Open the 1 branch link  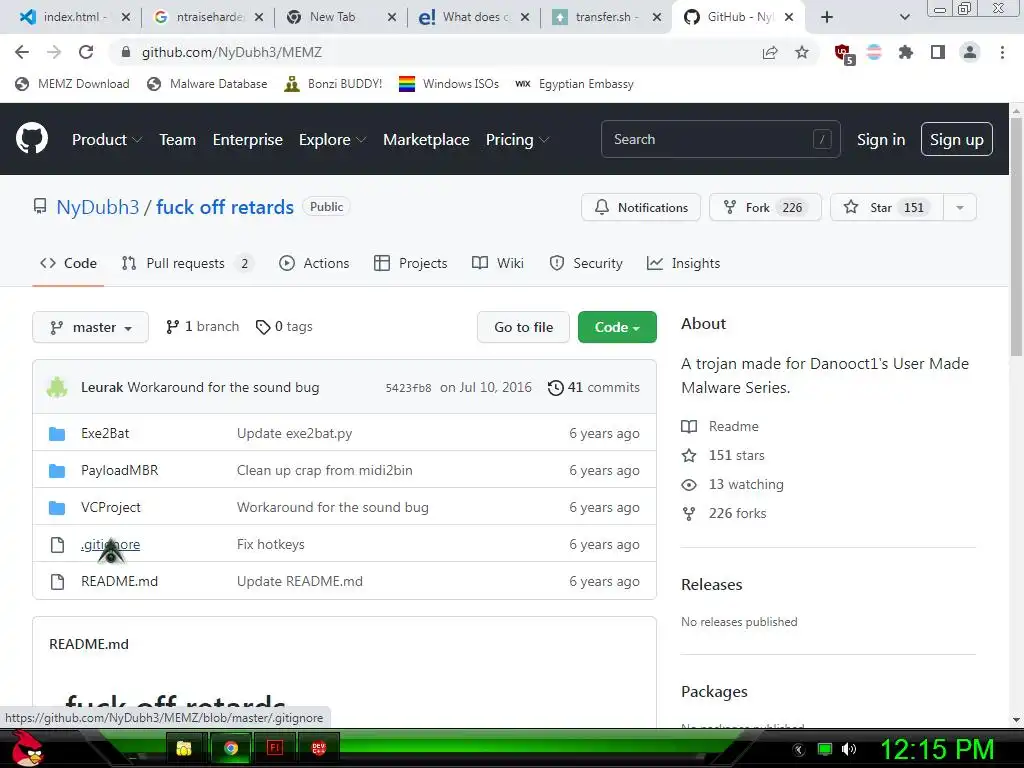point(202,327)
